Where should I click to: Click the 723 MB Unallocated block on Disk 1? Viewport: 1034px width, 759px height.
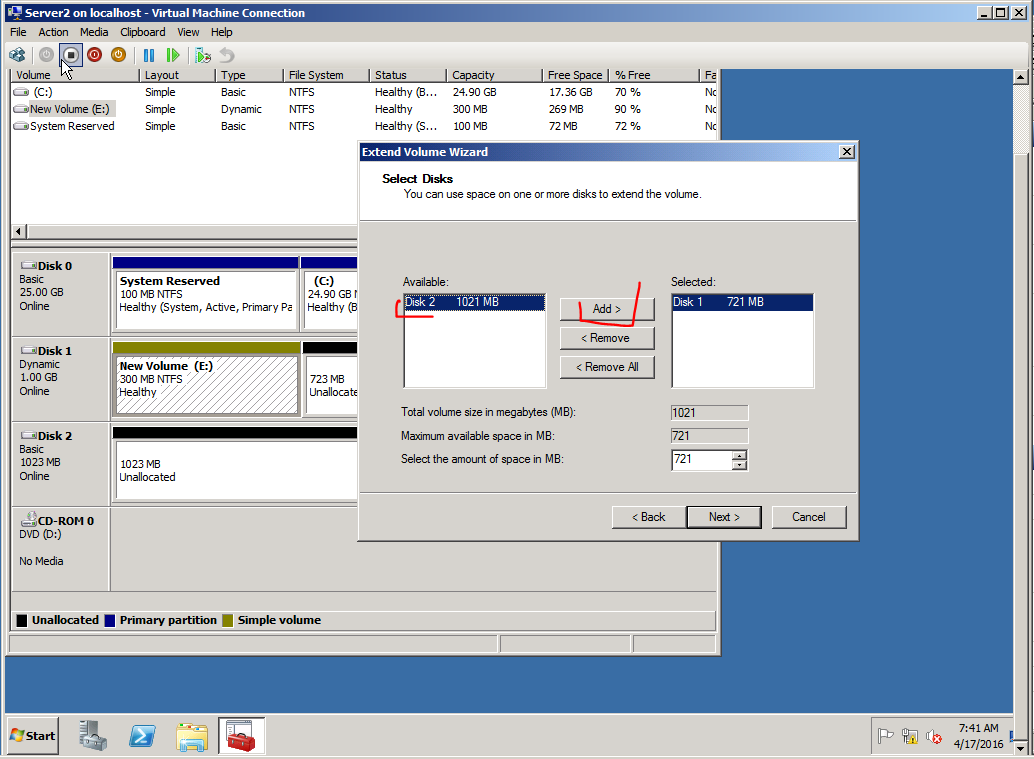click(331, 379)
